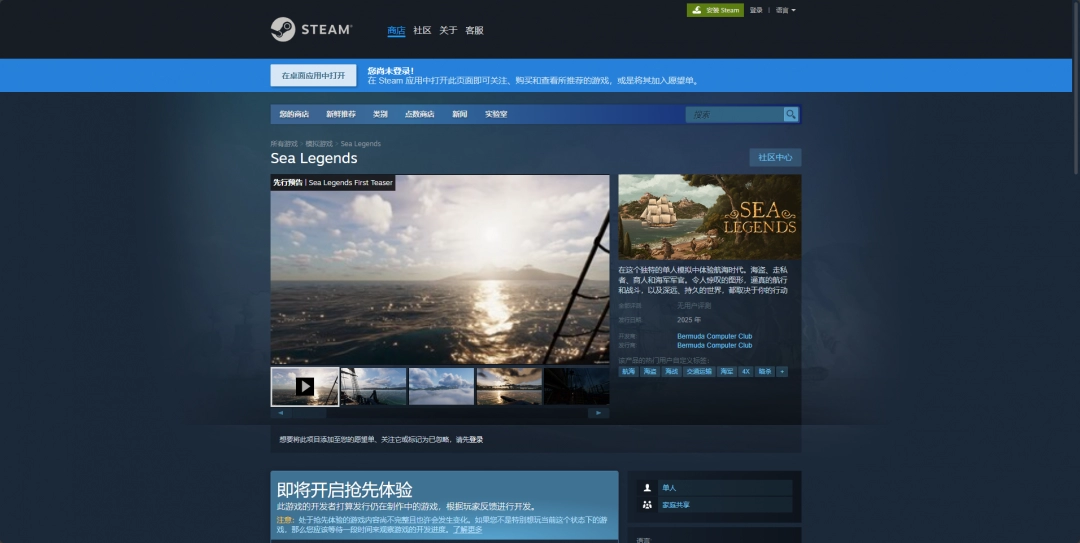Click the 在桌面应用中打开 button
This screenshot has width=1080, height=543.
(x=313, y=76)
